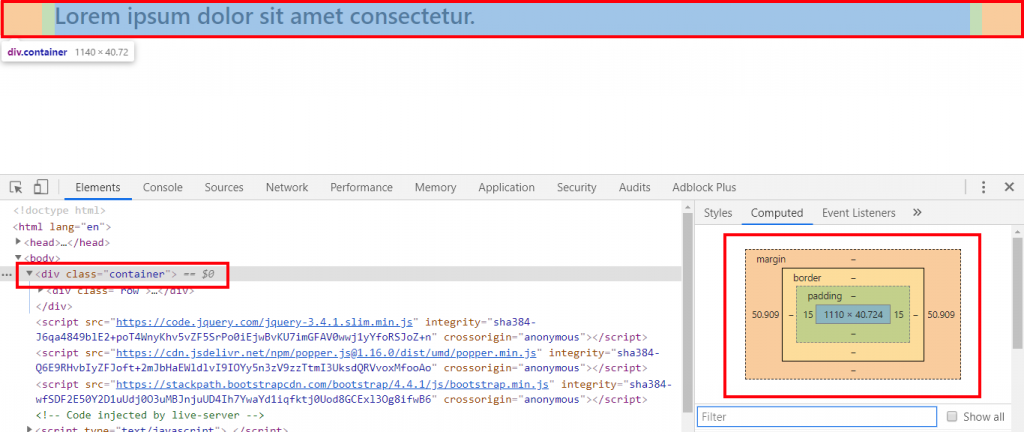Expand the head element node

18,242
